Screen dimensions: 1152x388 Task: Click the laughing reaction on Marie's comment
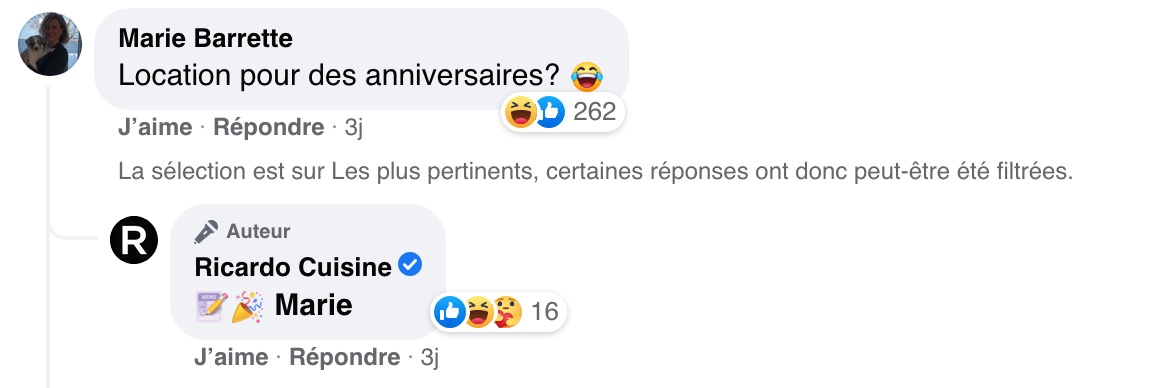(521, 112)
